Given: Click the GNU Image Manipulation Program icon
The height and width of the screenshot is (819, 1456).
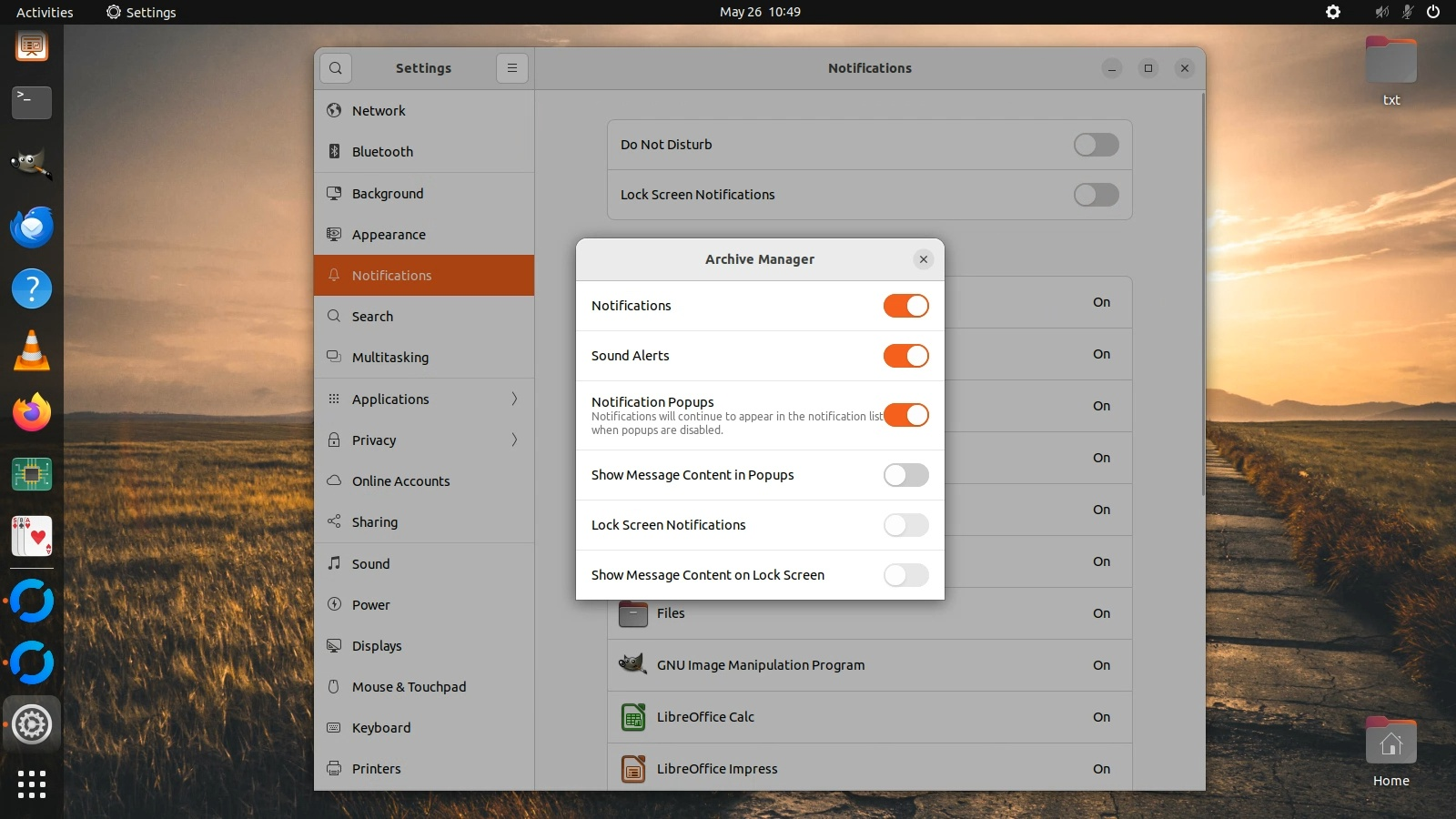Looking at the screenshot, I should (x=632, y=665).
